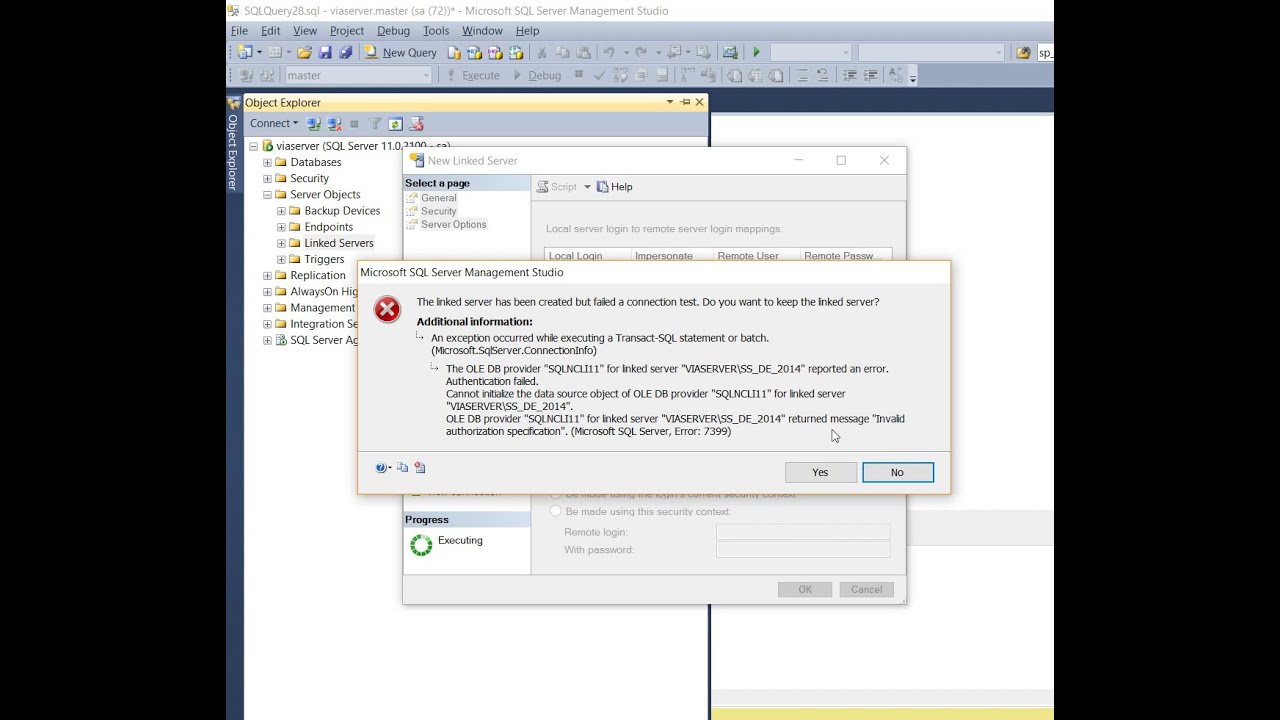Screen dimensions: 1280x720
Task: Open the Tools menu
Action: (436, 31)
